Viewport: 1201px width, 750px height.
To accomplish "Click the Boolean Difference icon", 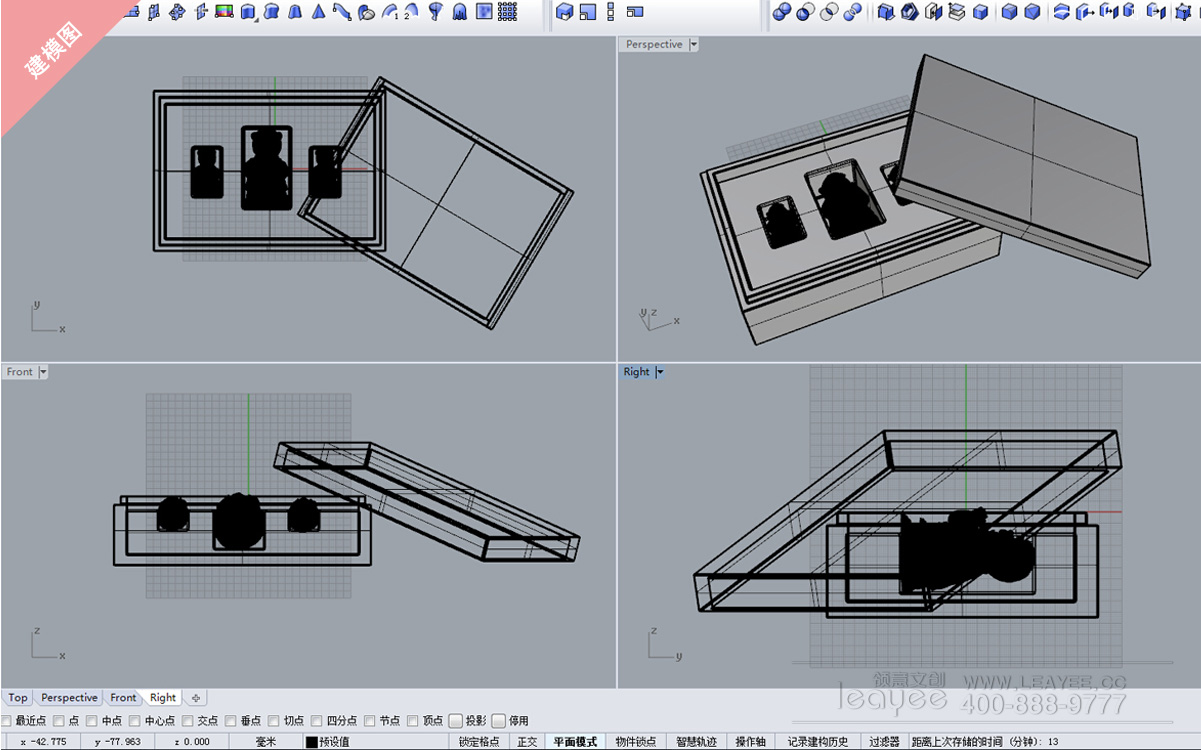I will (x=806, y=12).
